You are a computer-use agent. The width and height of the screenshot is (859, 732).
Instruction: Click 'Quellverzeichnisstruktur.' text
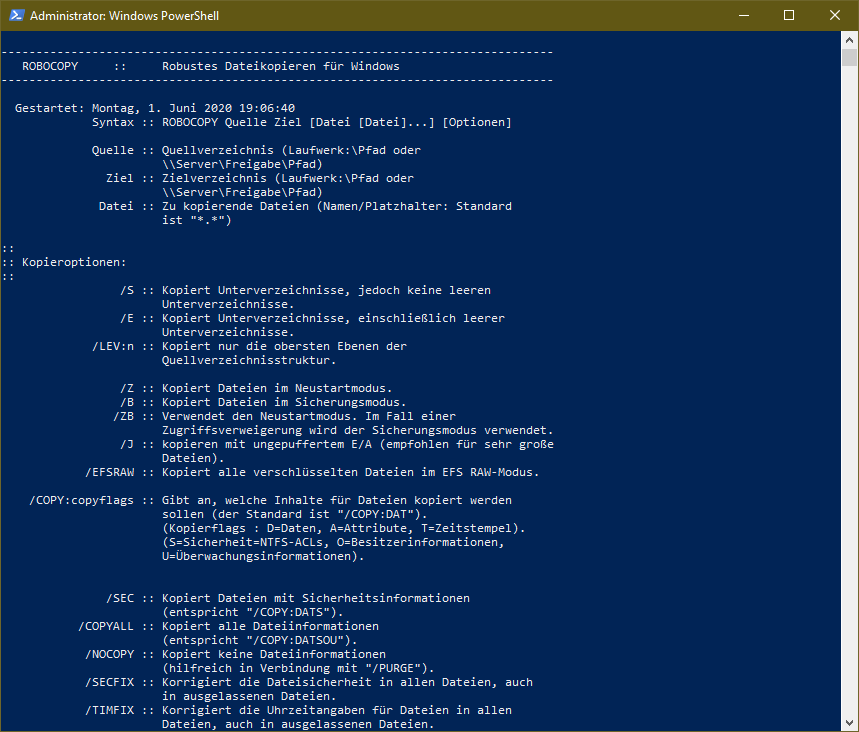249,360
